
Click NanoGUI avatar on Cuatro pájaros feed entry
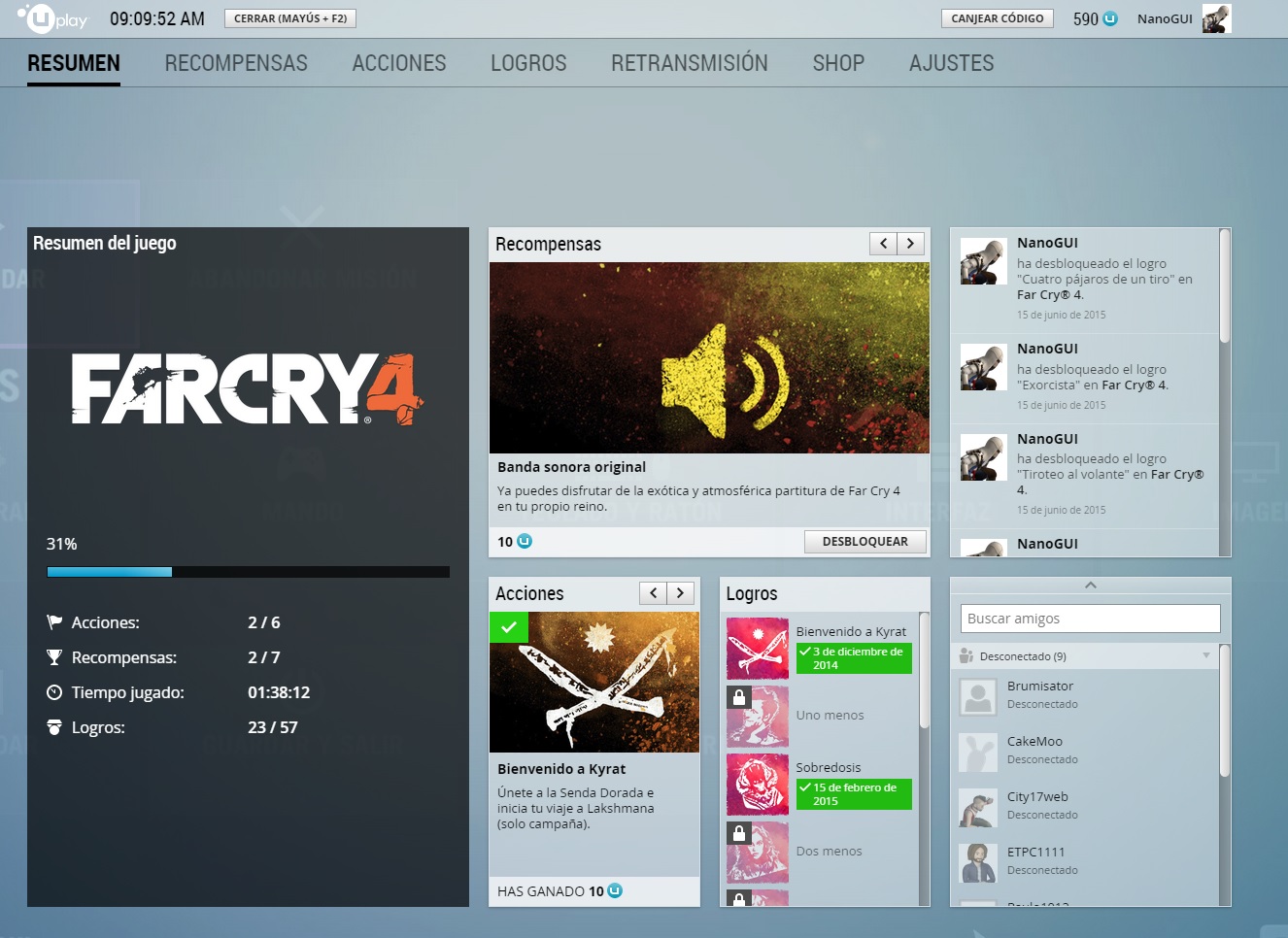(984, 260)
